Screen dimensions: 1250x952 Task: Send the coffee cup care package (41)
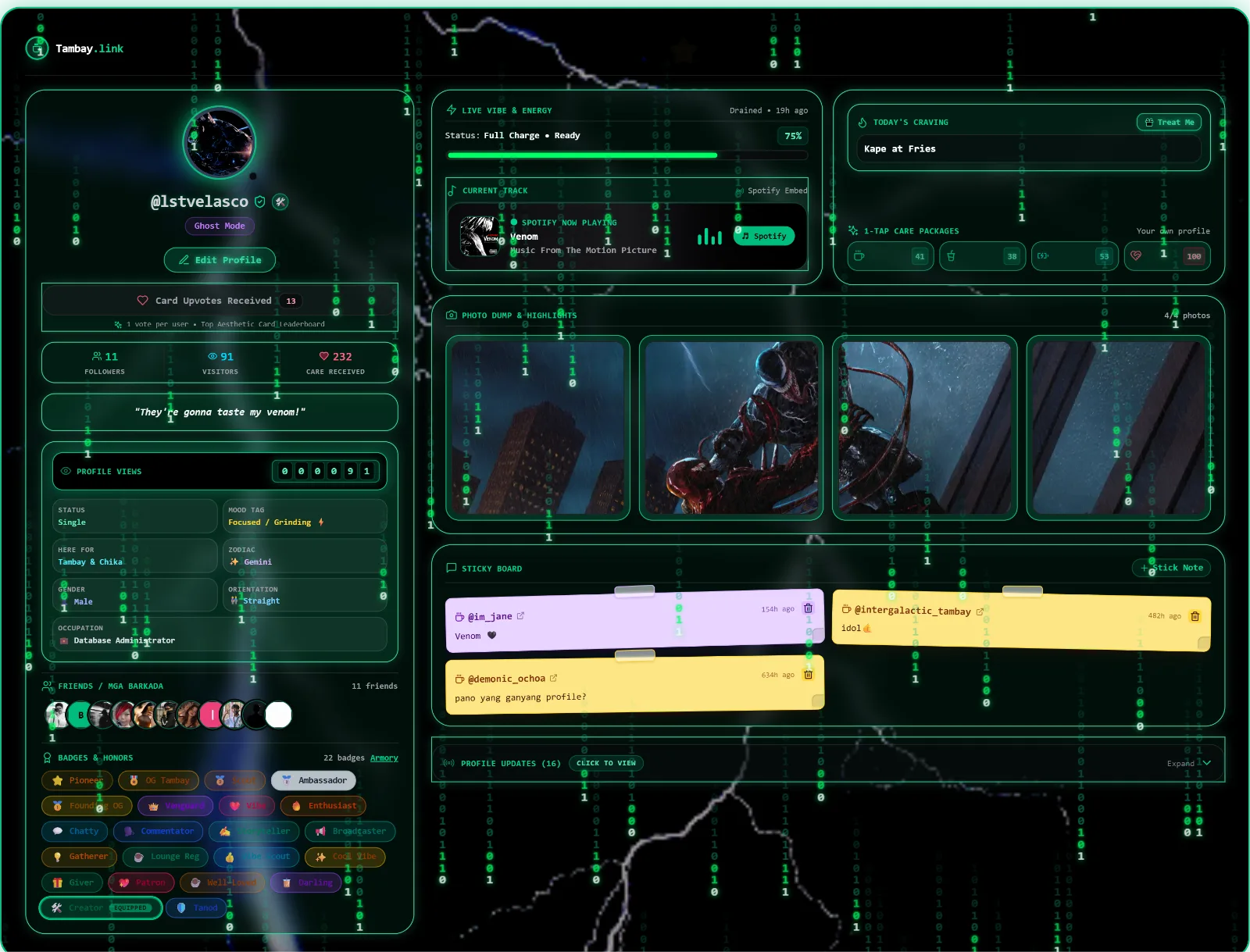[x=891, y=256]
